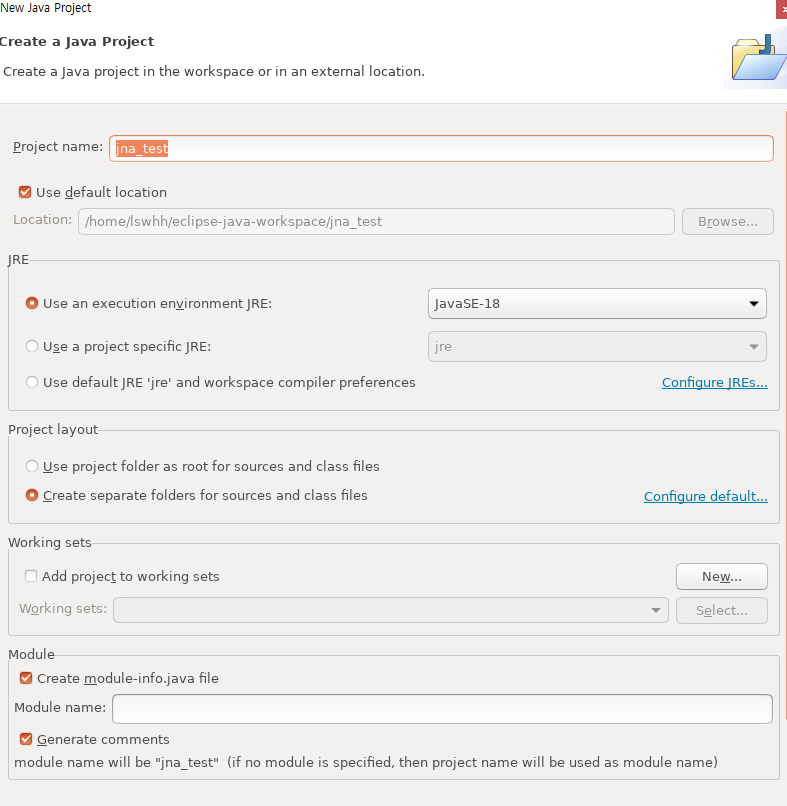Uncheck Create module-info.java file
The width and height of the screenshot is (787, 806).
[x=25, y=678]
